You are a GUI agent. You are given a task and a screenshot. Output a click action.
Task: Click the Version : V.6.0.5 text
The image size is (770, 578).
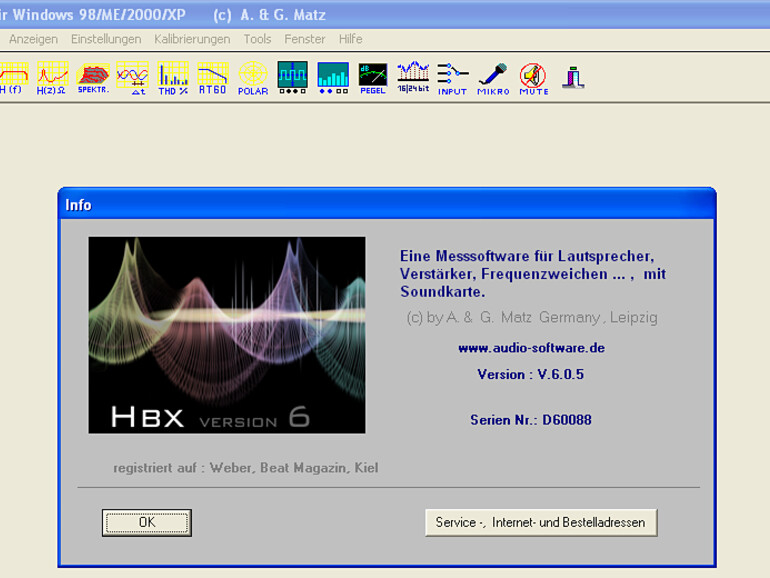coord(530,375)
